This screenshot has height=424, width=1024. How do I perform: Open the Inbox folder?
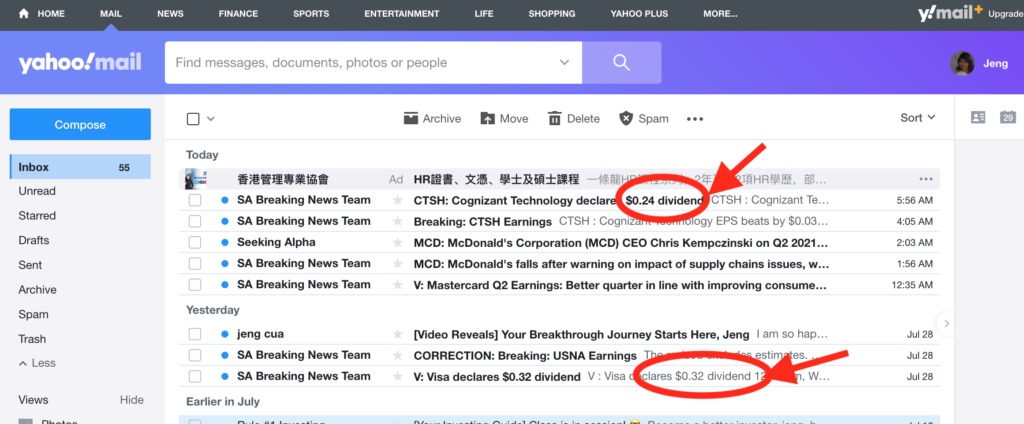pyautogui.click(x=80, y=167)
